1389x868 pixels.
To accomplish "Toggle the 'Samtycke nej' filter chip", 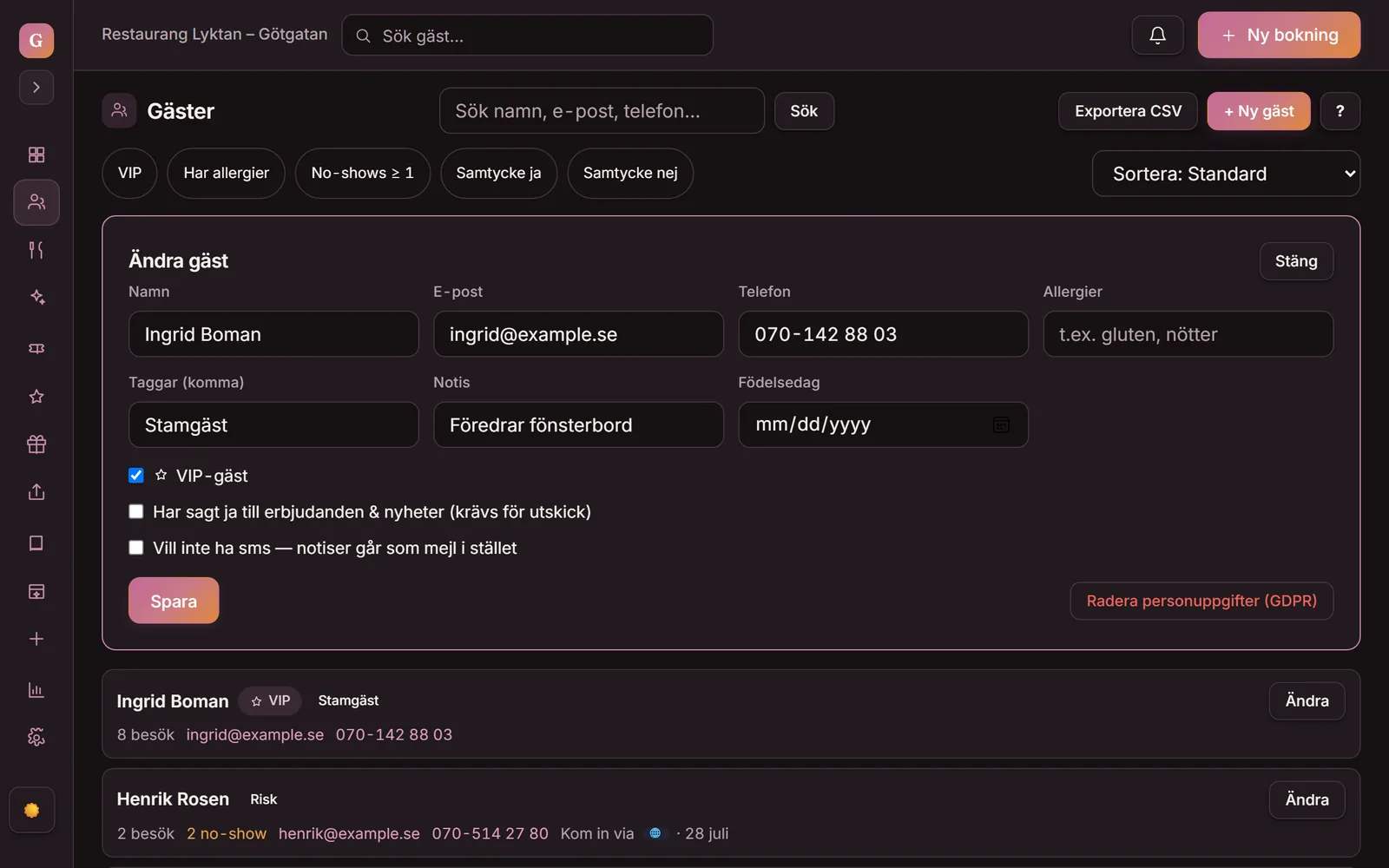I will pyautogui.click(x=630, y=173).
